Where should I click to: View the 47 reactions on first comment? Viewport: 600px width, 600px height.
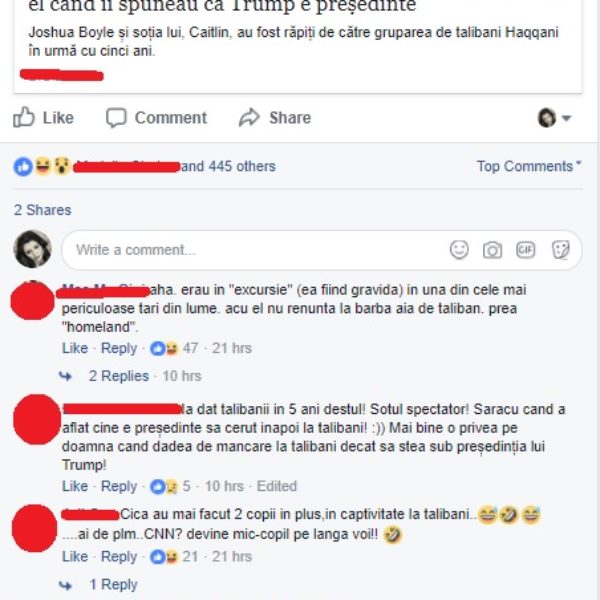click(x=174, y=348)
